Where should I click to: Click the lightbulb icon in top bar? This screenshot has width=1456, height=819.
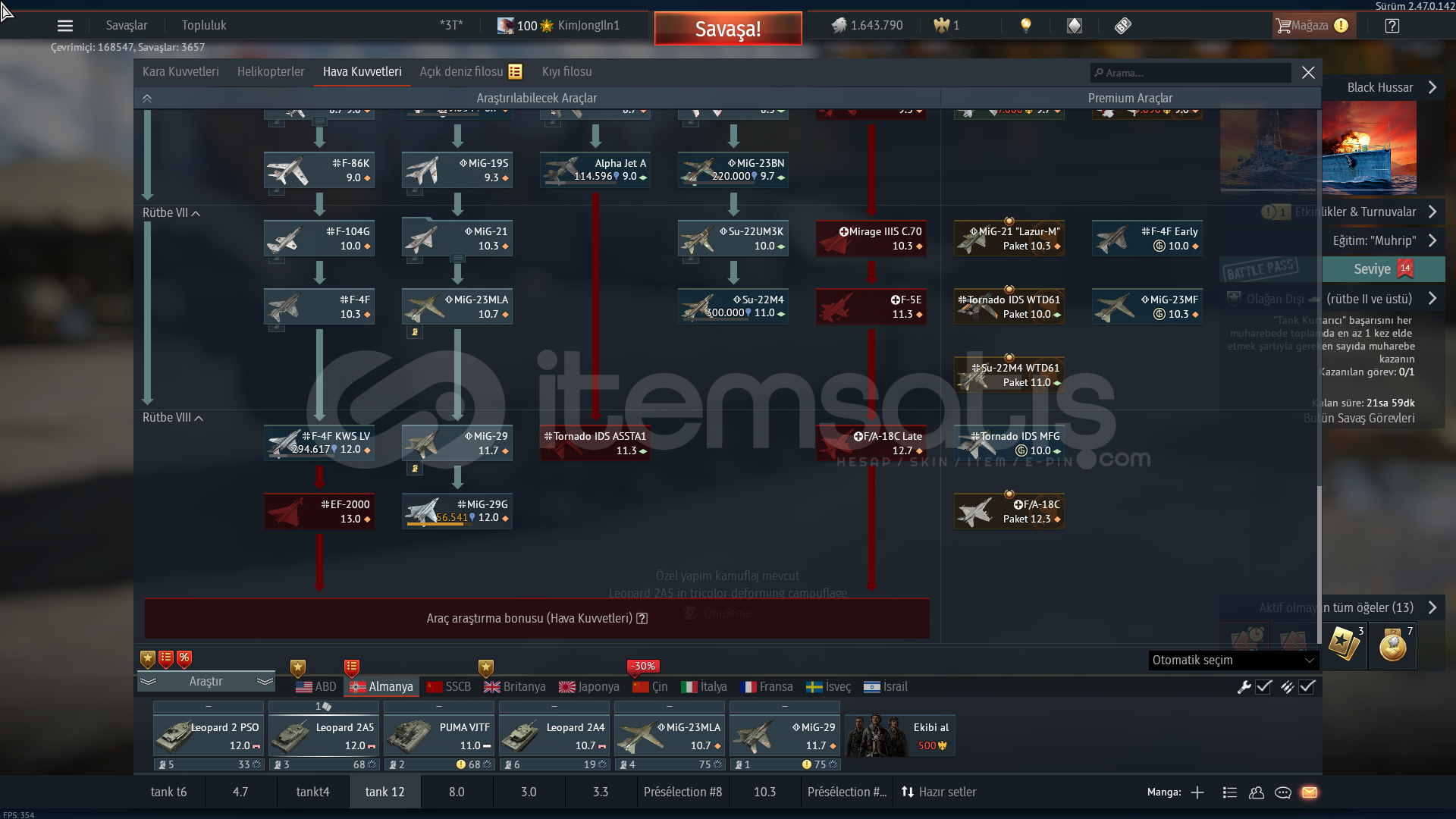click(x=1026, y=25)
